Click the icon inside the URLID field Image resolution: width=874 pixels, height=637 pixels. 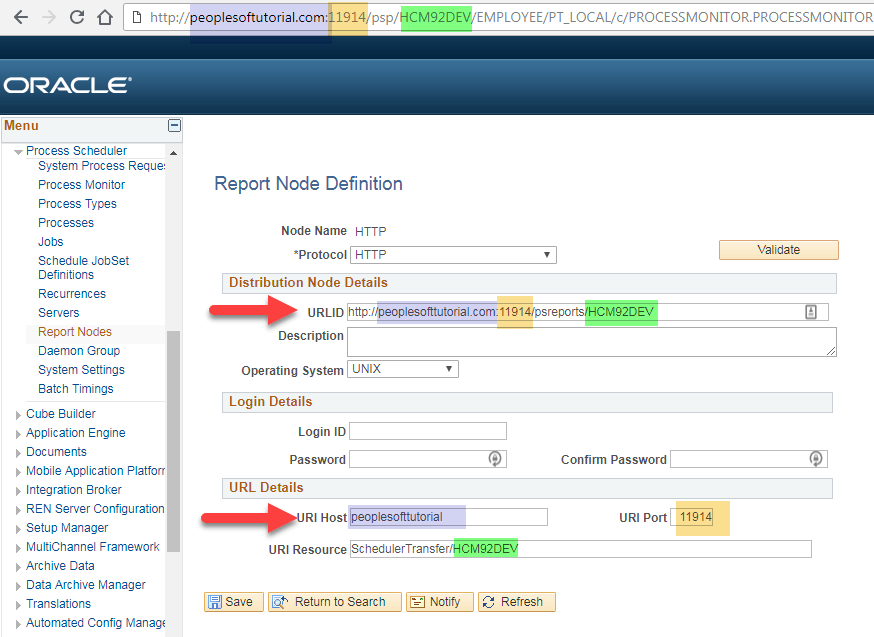[811, 312]
